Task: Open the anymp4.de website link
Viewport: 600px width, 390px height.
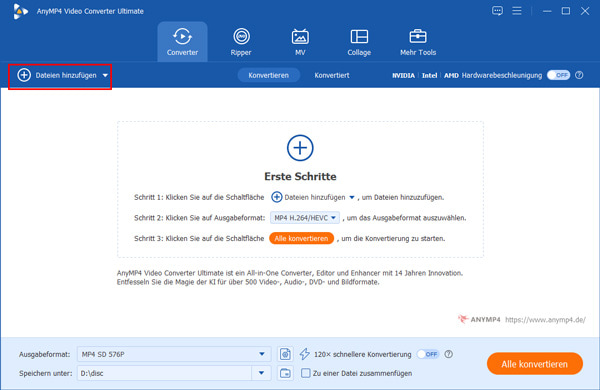Action: pos(545,320)
